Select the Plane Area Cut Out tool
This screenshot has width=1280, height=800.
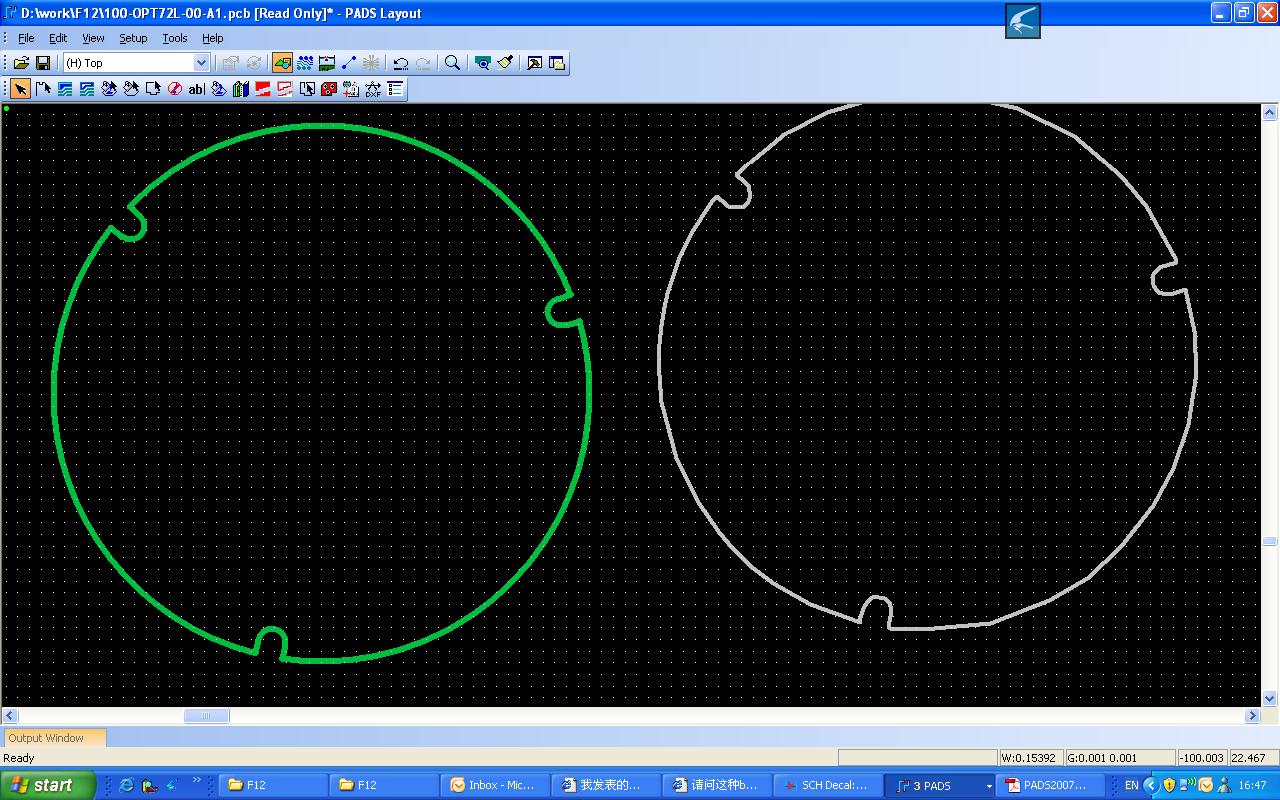[x=285, y=89]
